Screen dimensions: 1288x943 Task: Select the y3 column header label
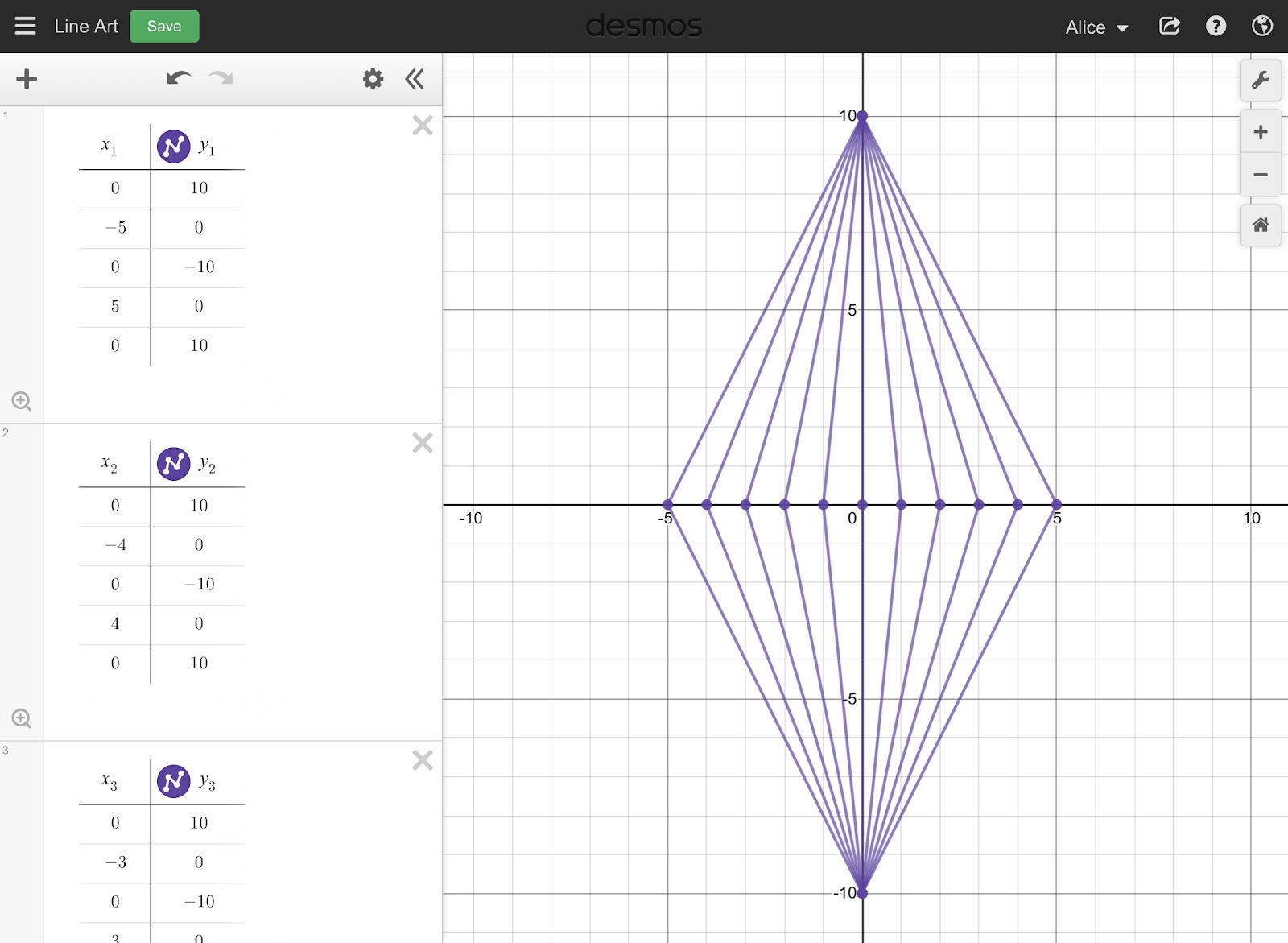click(x=207, y=782)
